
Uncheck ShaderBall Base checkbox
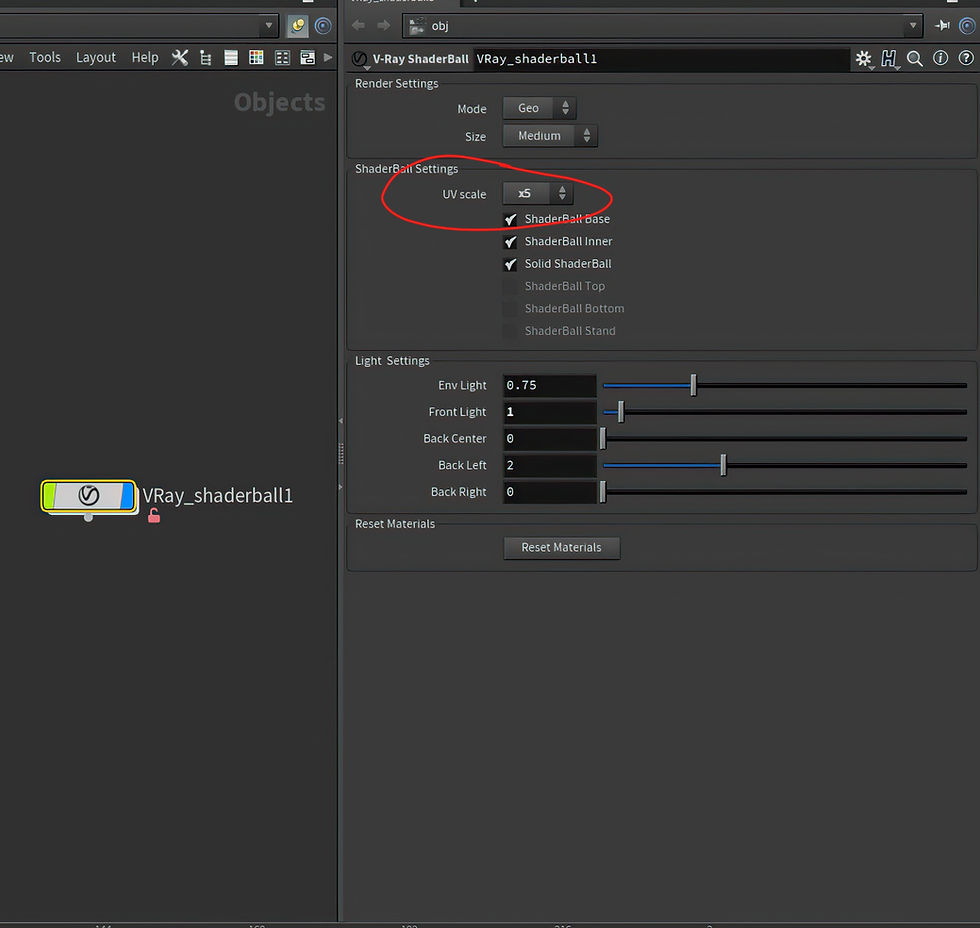511,219
